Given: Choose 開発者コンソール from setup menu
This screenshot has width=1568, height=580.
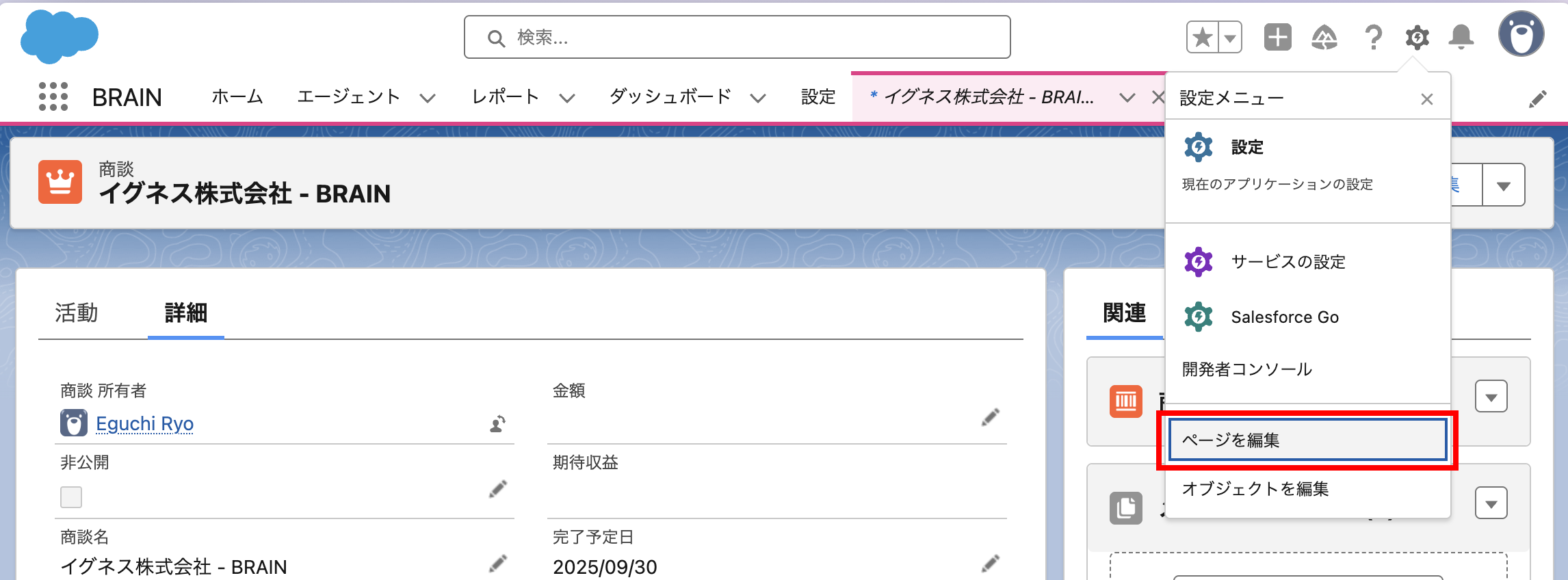Looking at the screenshot, I should coord(1246,369).
